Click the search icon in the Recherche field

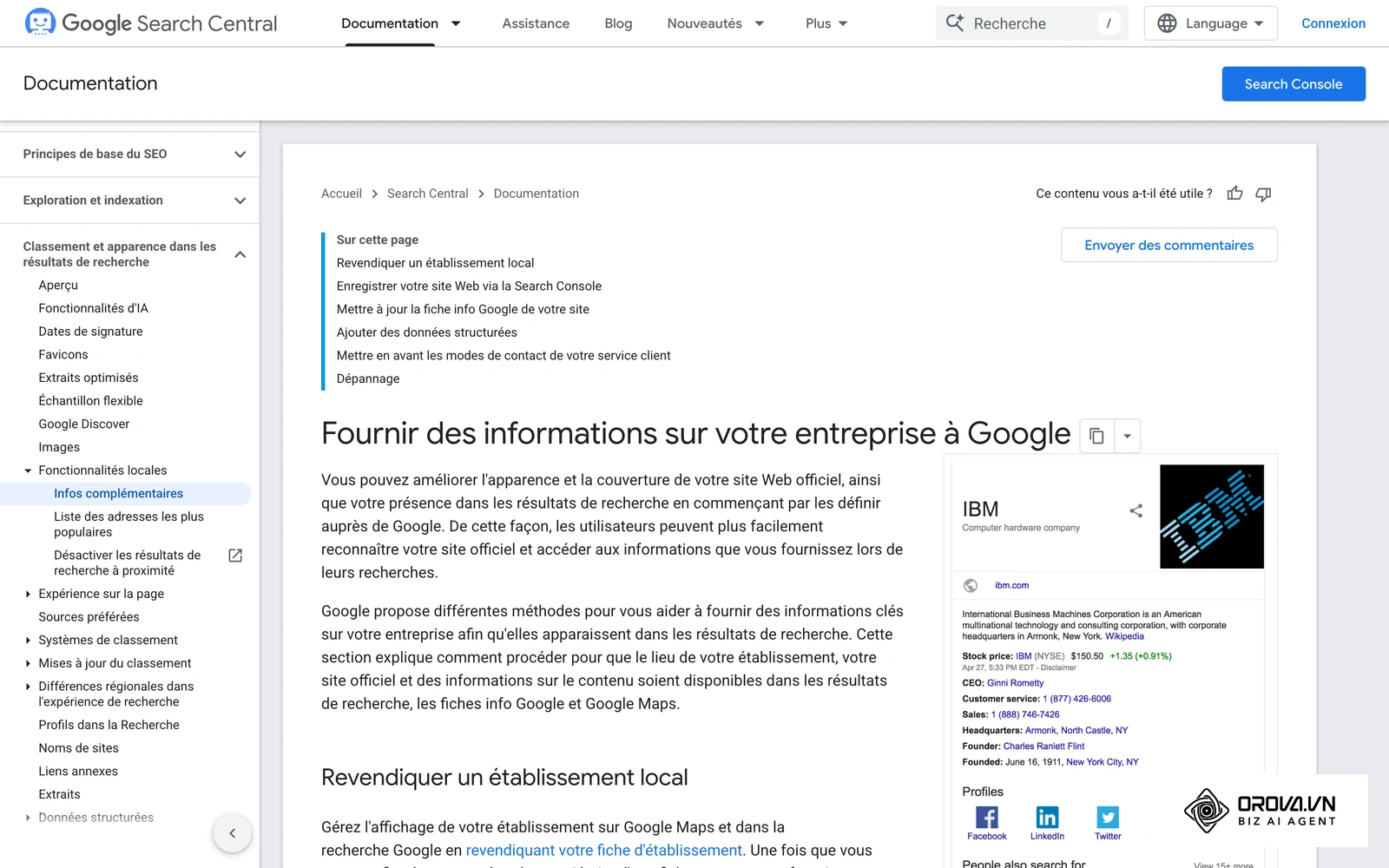(x=955, y=23)
